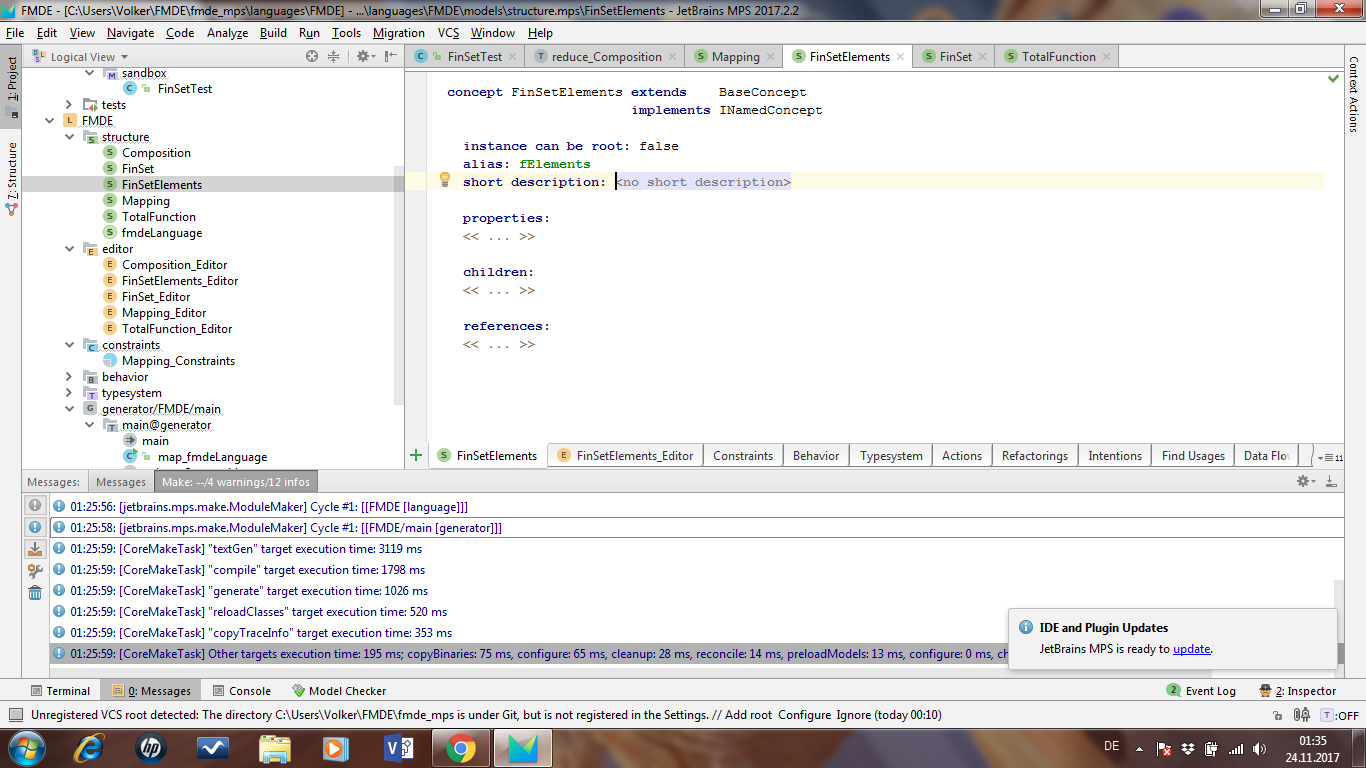This screenshot has height=768, width=1366.
Task: Switch to the TotalFunction editor tab
Action: (x=1058, y=57)
